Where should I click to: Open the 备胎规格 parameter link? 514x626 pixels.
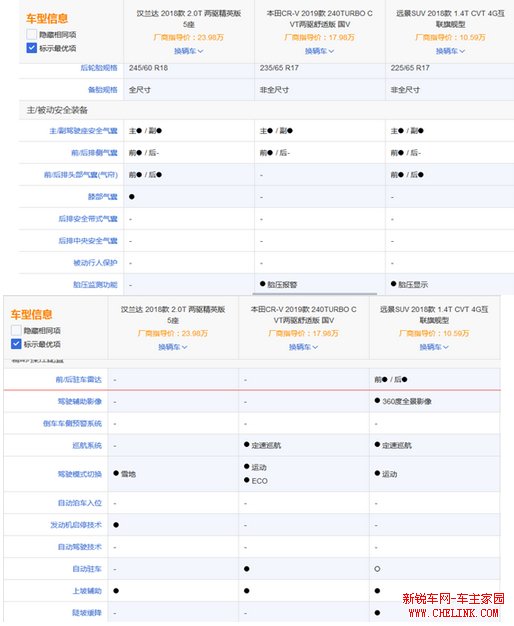tap(103, 90)
